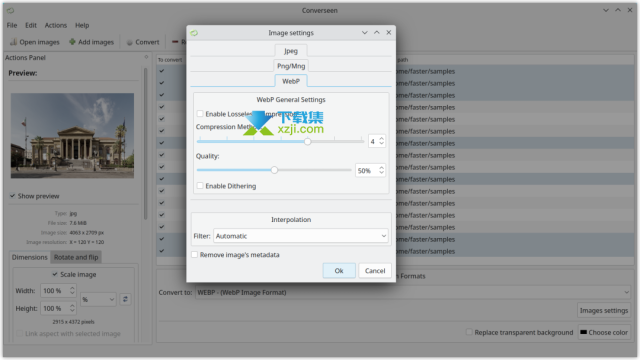Increase the Compression Method spinbox value
This screenshot has height=360, width=640.
click(x=382, y=139)
